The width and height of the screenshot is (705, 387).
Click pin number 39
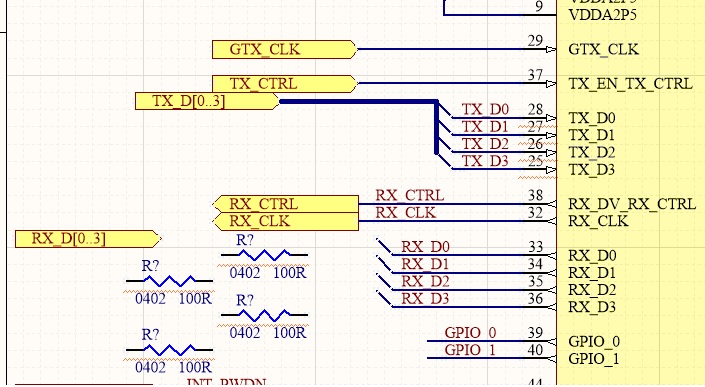[535, 333]
